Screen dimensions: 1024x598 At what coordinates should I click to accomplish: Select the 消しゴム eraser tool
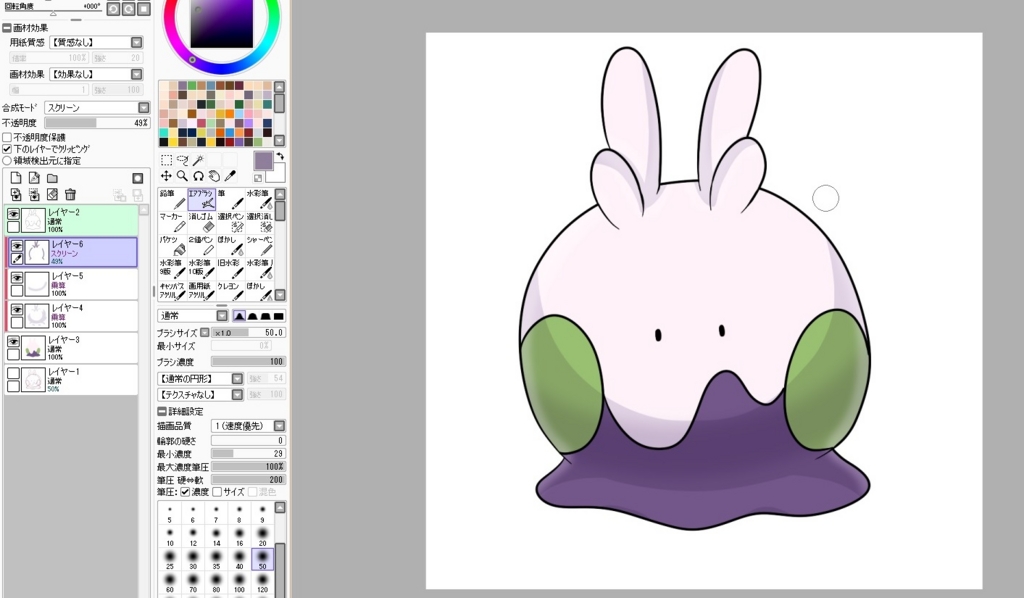201,223
